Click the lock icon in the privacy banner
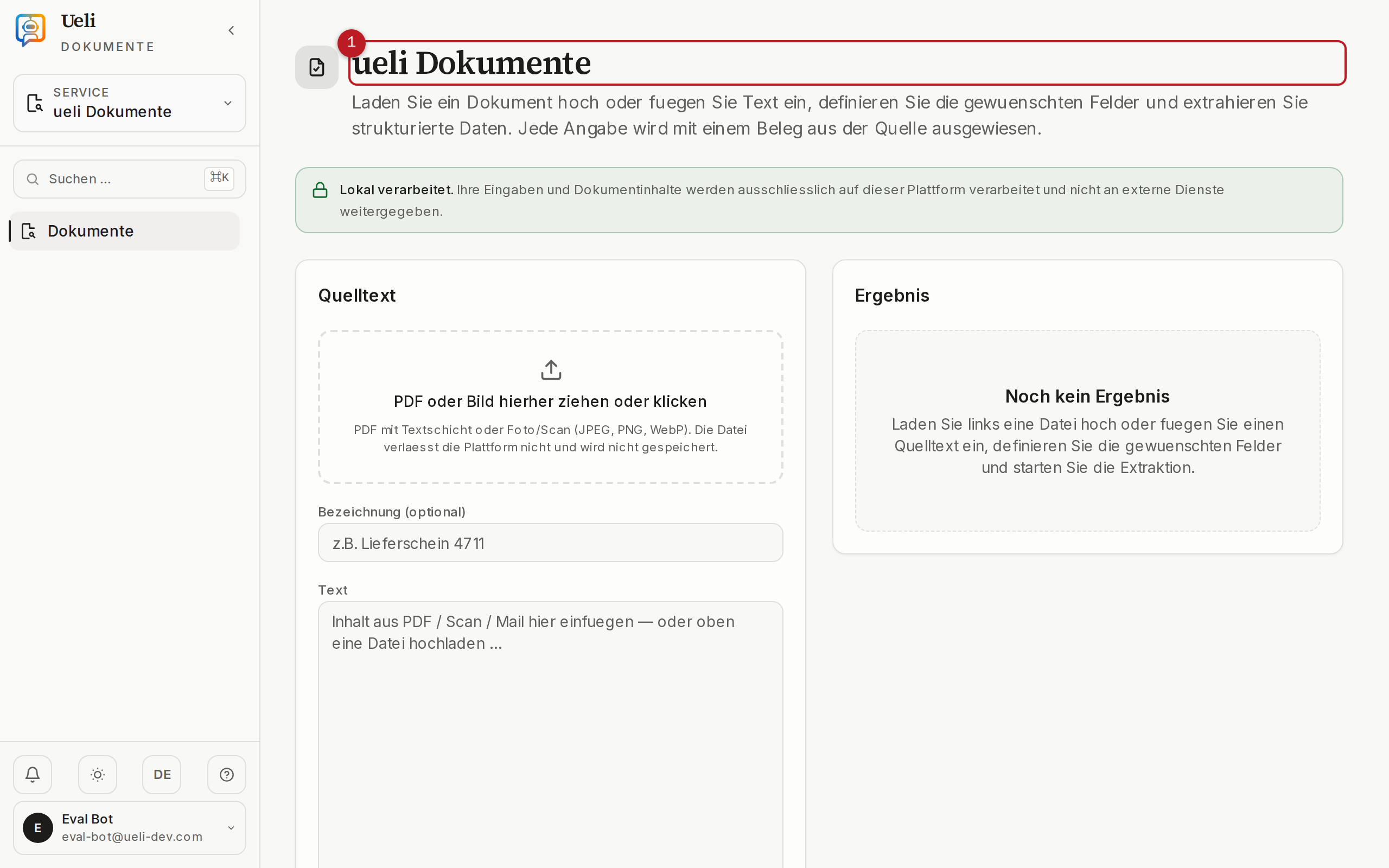Viewport: 1389px width, 868px height. pyautogui.click(x=320, y=190)
